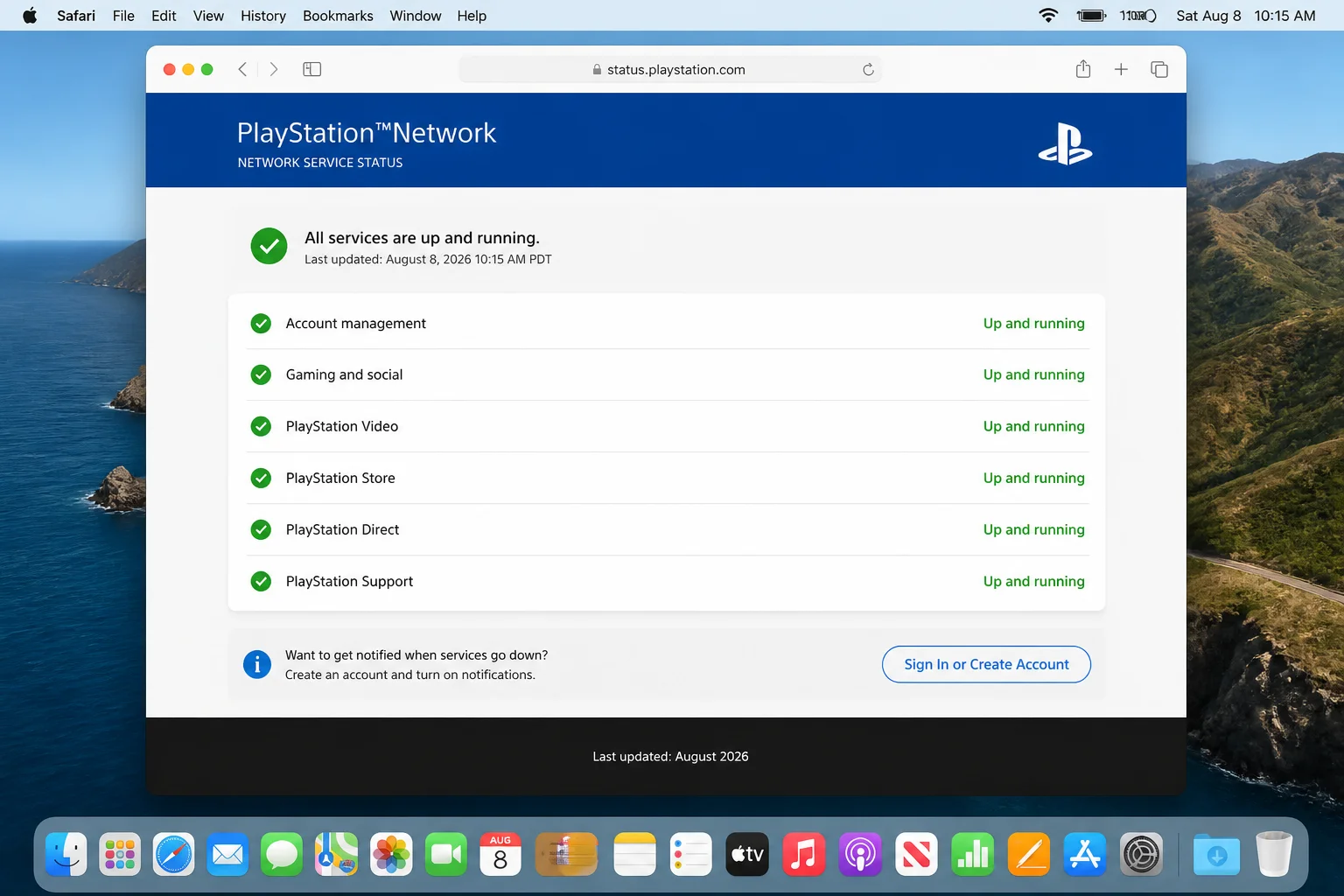The image size is (1344, 896).
Task: Click 'Up and running' for PlayStation Store
Action: point(1033,478)
